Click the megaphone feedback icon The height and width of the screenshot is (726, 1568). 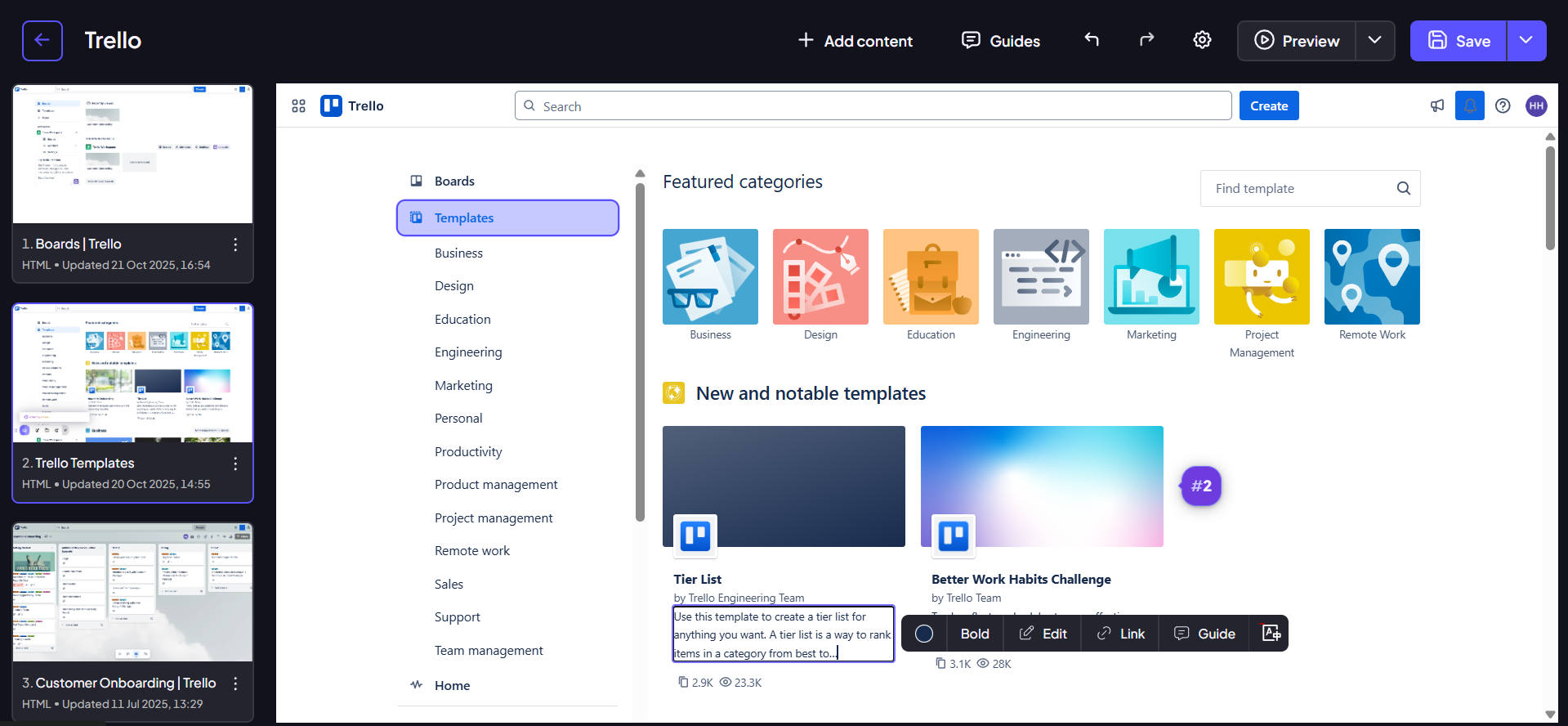tap(1437, 105)
